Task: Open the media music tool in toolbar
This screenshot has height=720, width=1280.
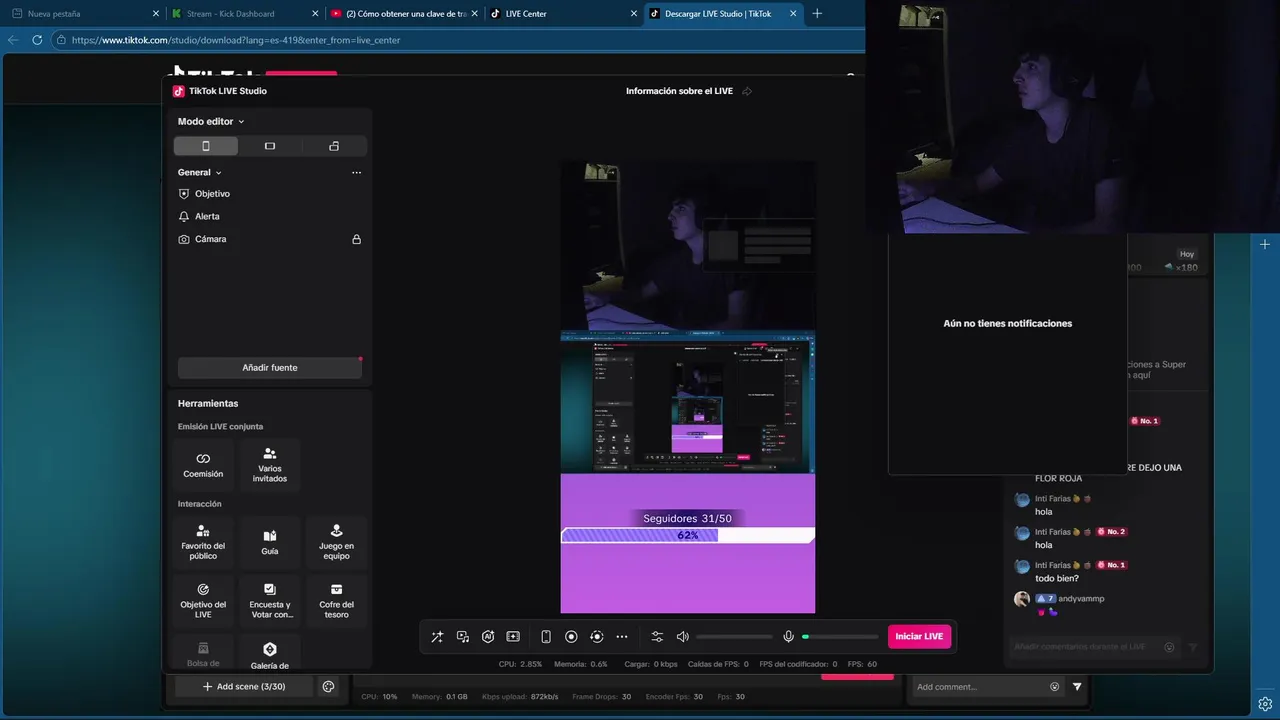Action: coord(463,637)
